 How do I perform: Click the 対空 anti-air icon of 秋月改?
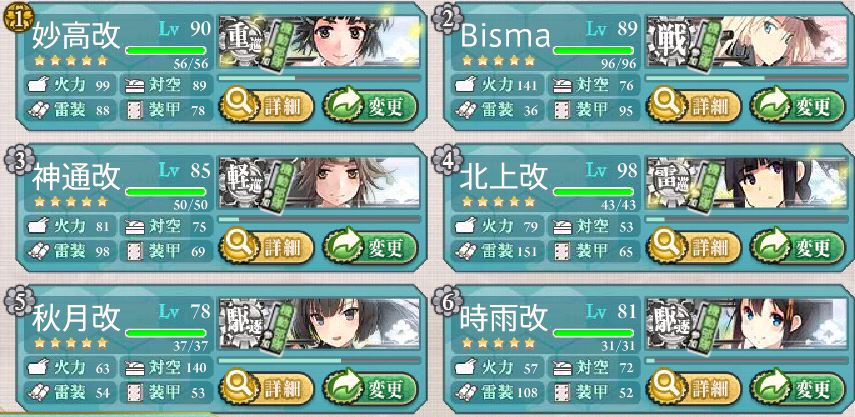point(135,367)
